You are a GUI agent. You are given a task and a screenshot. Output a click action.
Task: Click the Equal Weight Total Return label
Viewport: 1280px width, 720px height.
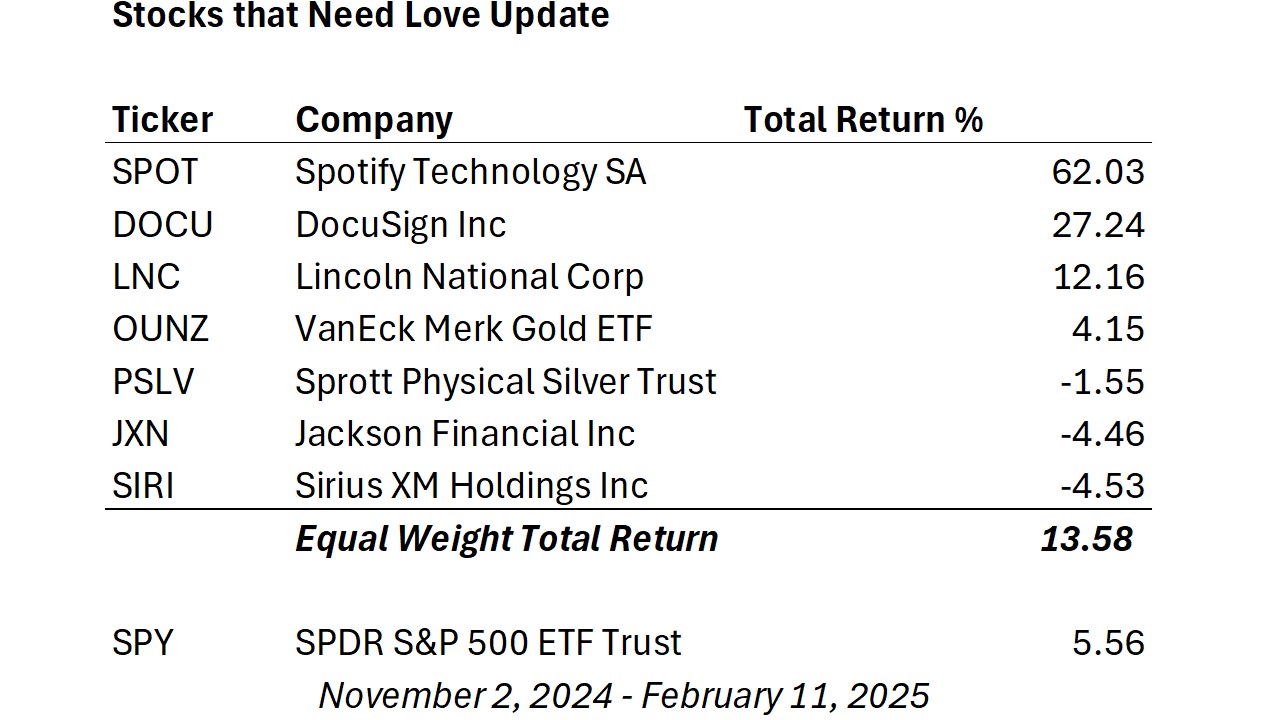pos(506,539)
